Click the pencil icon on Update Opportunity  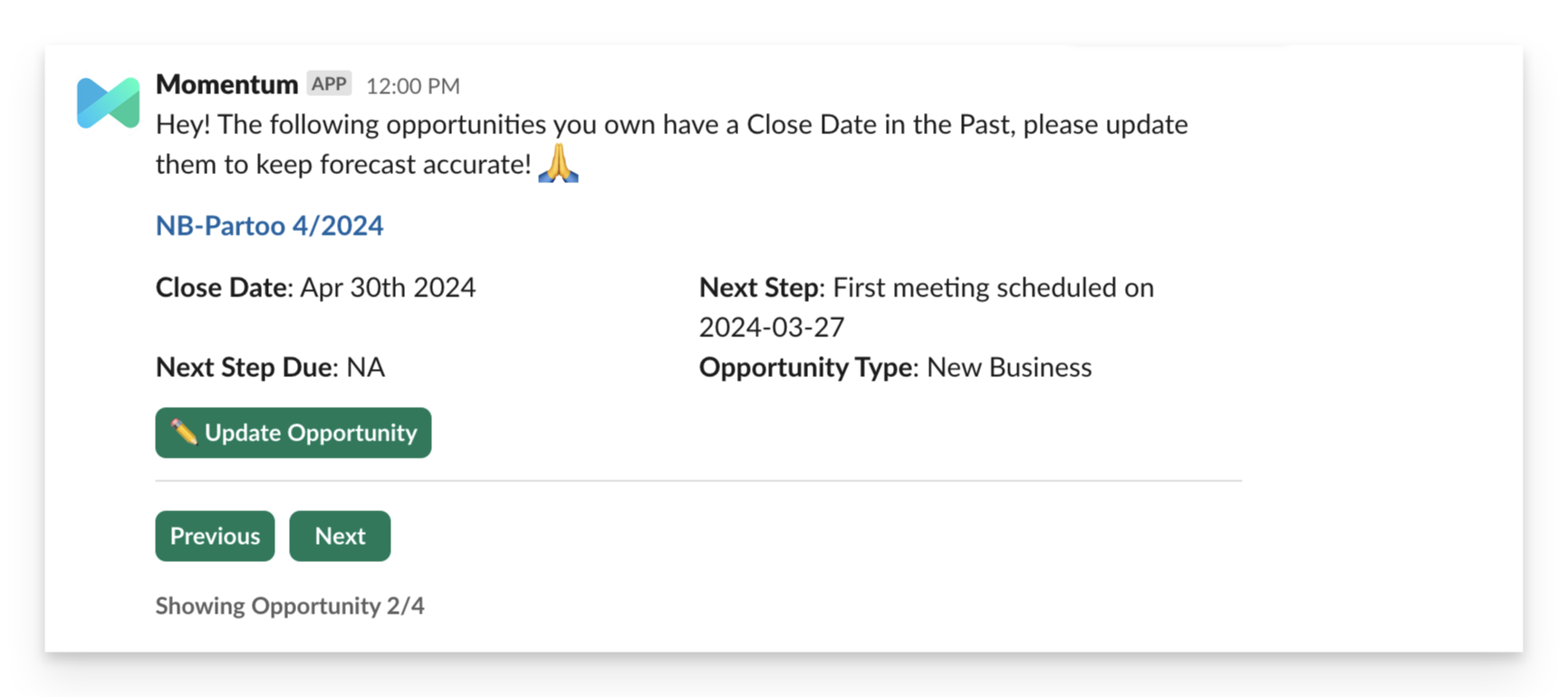pos(184,432)
